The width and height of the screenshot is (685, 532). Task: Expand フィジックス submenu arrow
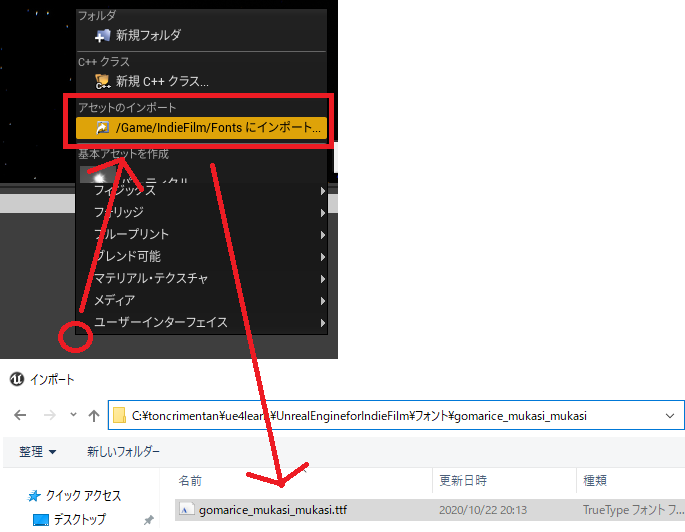click(322, 191)
